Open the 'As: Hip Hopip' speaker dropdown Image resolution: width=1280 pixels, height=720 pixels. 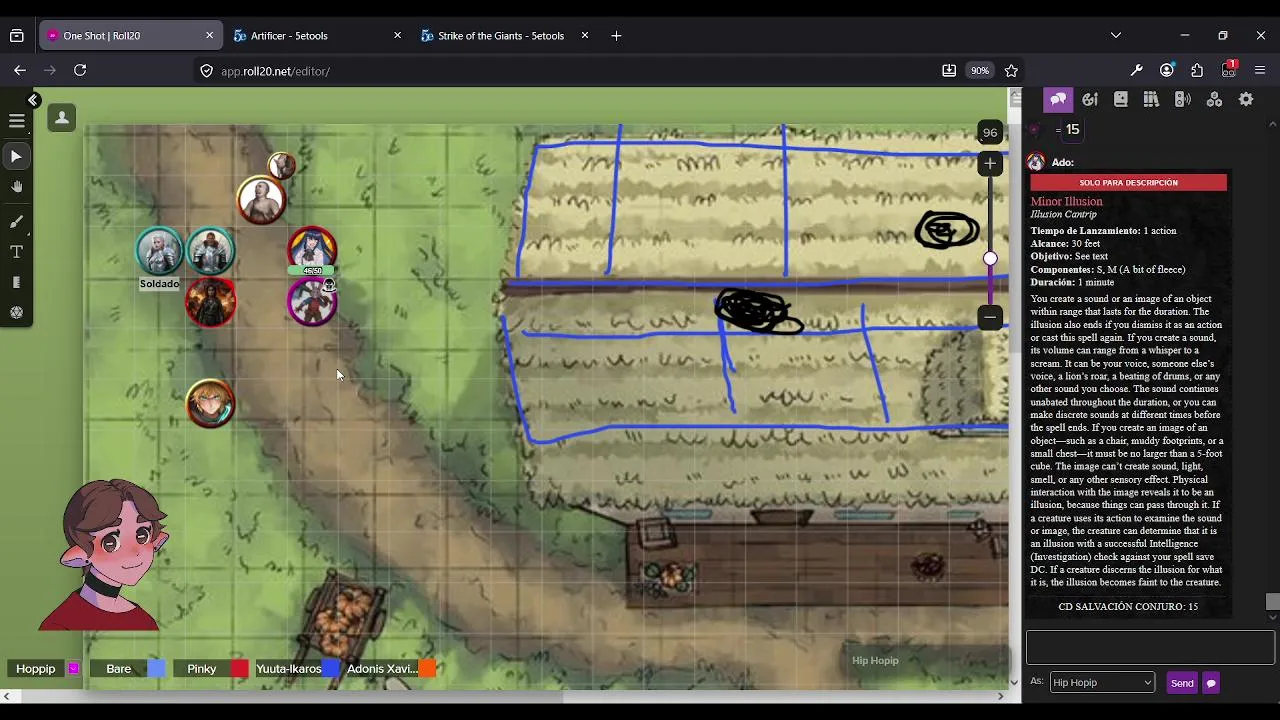(1102, 682)
